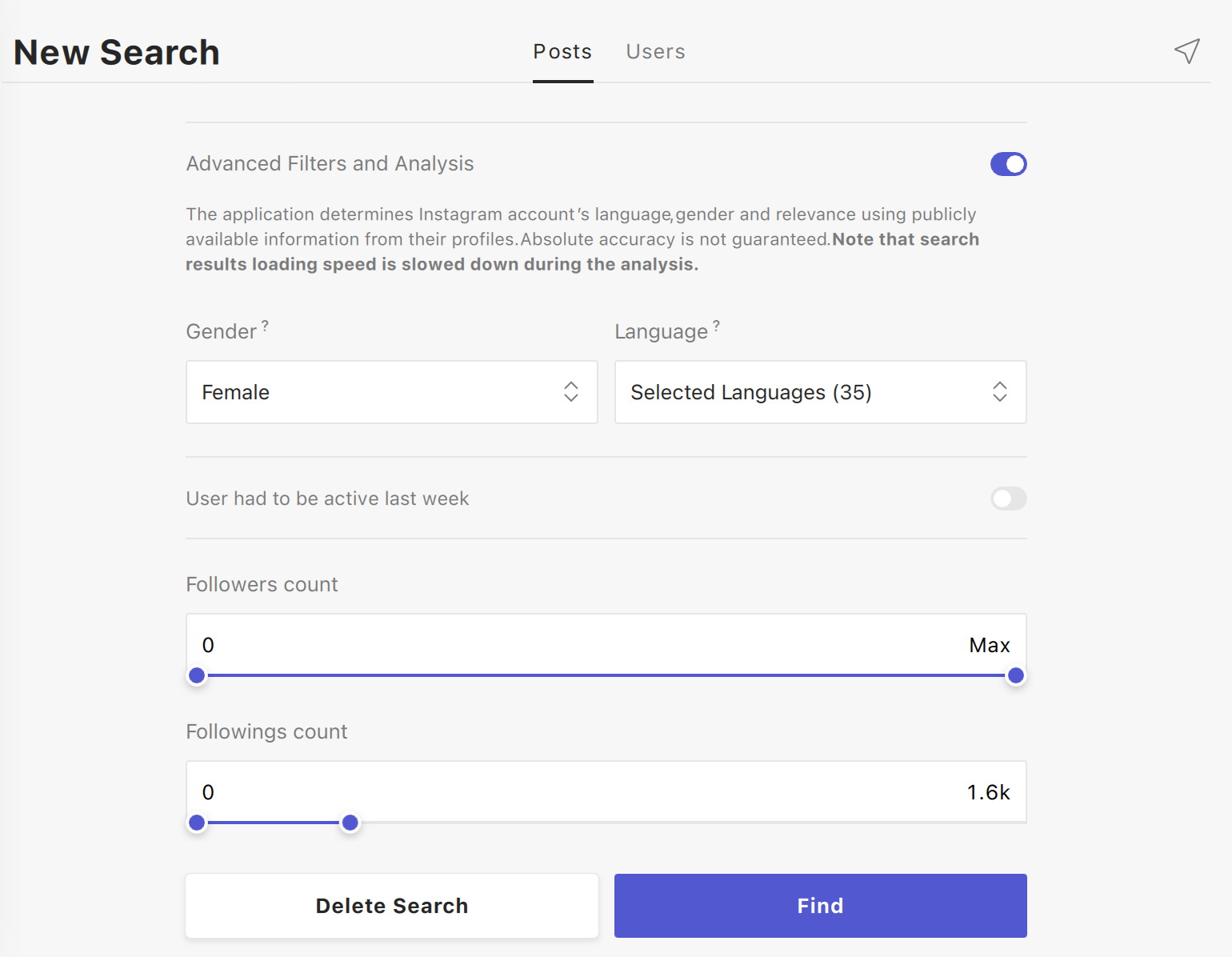Click the Language dropdown up-down arrows
The width and height of the screenshot is (1232, 957).
click(999, 391)
